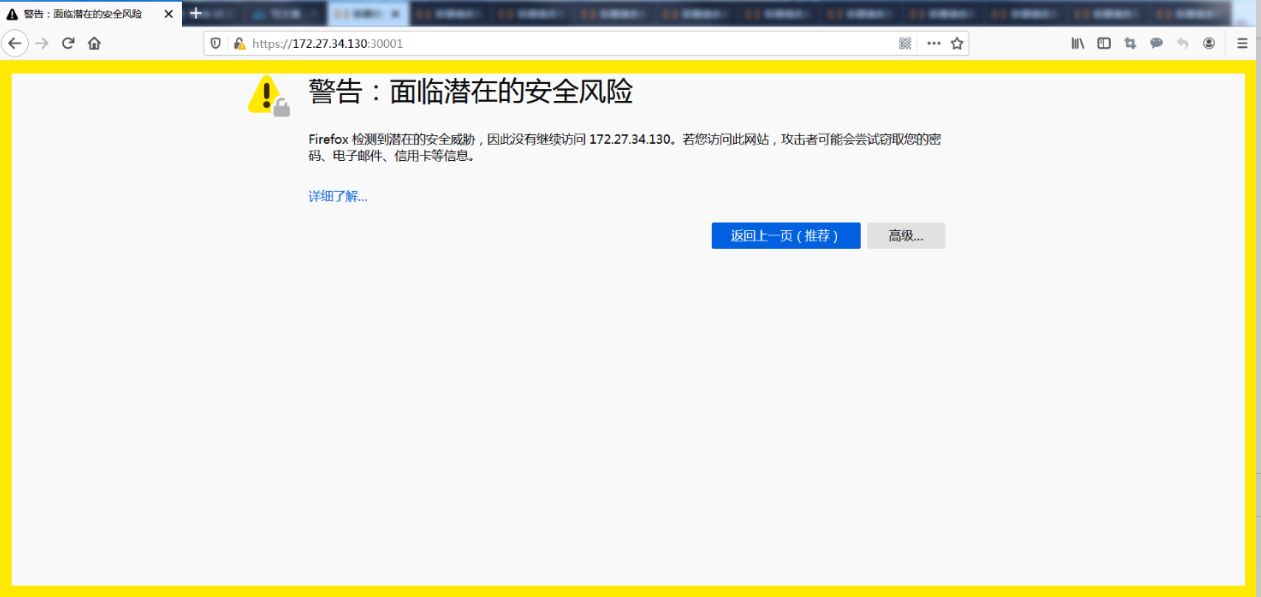1261x597 pixels.
Task: Open the Library bookmarks and history
Action: coord(1078,43)
